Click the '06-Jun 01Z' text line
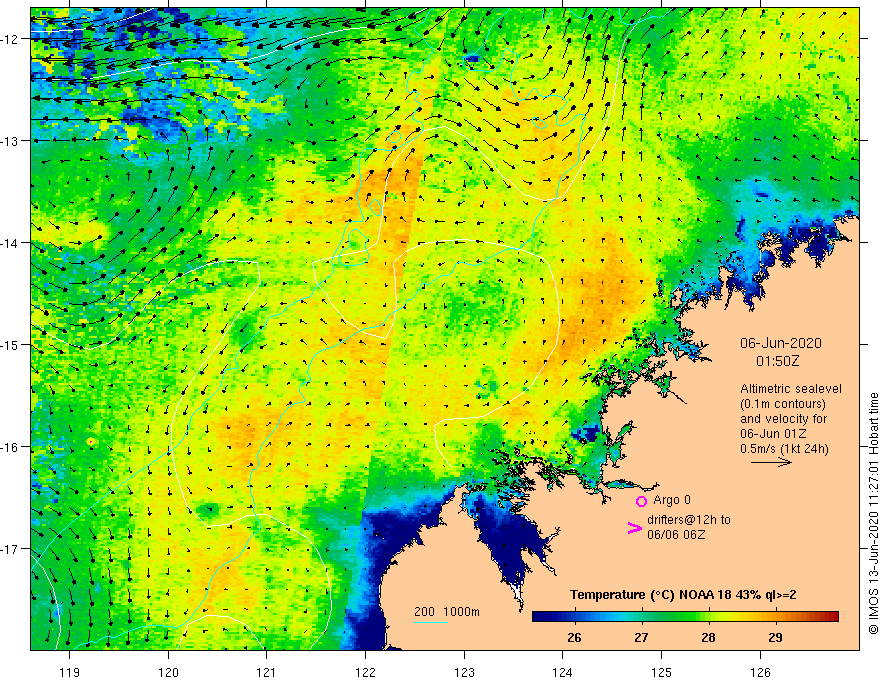Viewport: 880px width, 680px height. coord(773,434)
